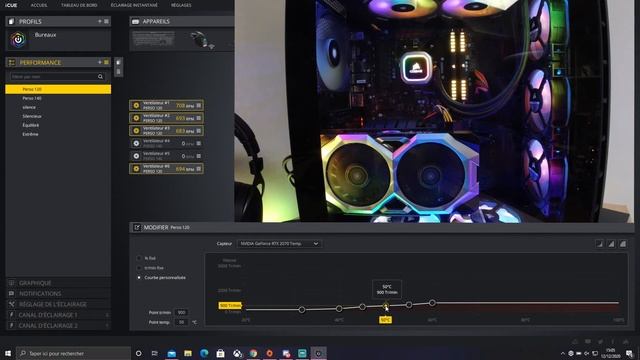Add a new profile with PROFILS plus icon

click(99, 21)
